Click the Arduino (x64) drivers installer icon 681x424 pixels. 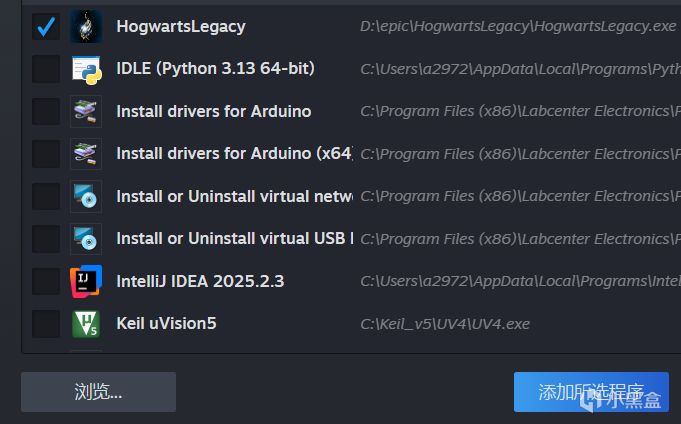click(x=86, y=154)
